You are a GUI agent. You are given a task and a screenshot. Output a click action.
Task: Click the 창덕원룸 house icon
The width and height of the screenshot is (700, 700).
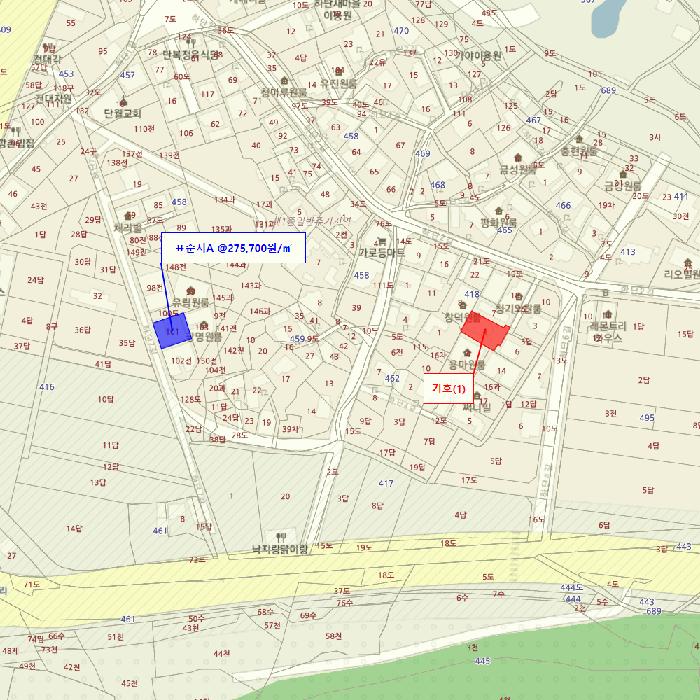462,305
